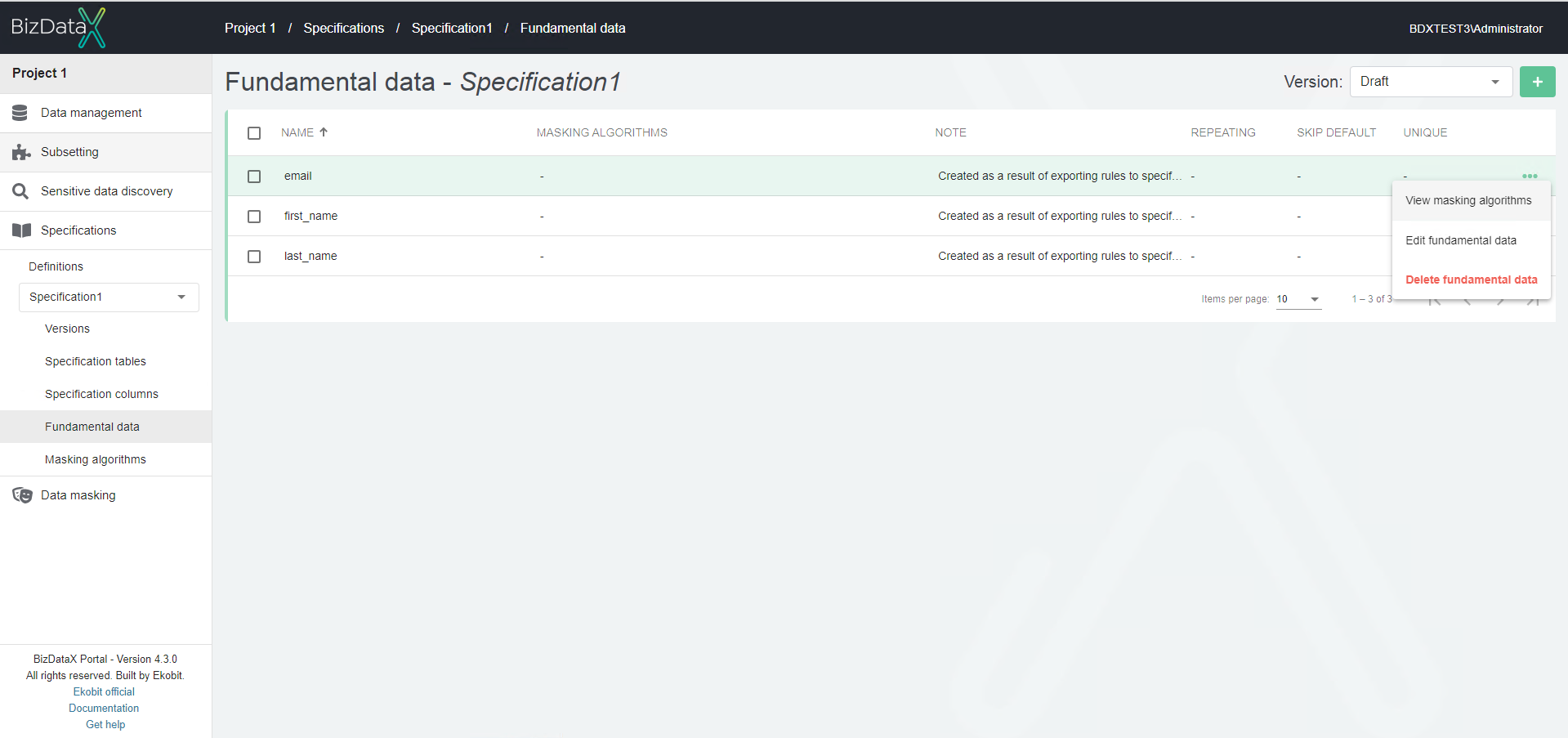Click Fundamental data breadcrumb
The width and height of the screenshot is (1568, 738).
(573, 28)
